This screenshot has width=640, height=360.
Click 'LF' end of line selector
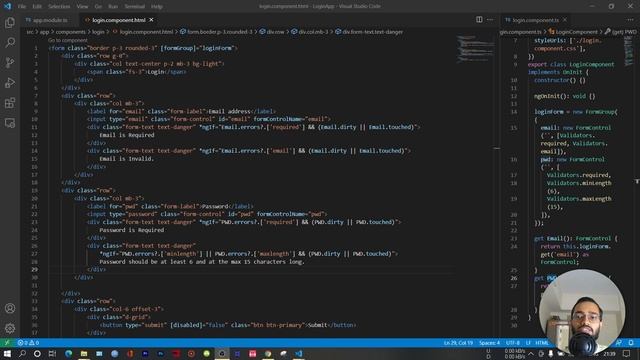coord(528,343)
